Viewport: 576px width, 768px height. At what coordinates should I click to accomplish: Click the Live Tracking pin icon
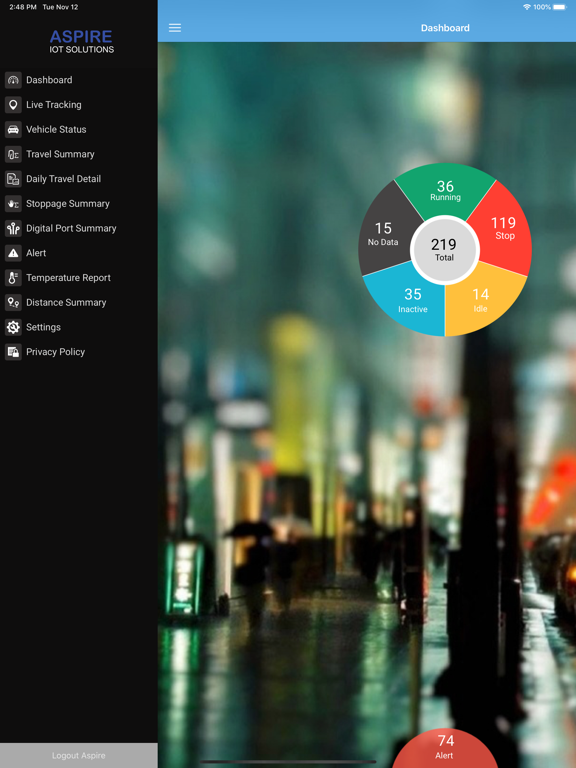tap(13, 104)
